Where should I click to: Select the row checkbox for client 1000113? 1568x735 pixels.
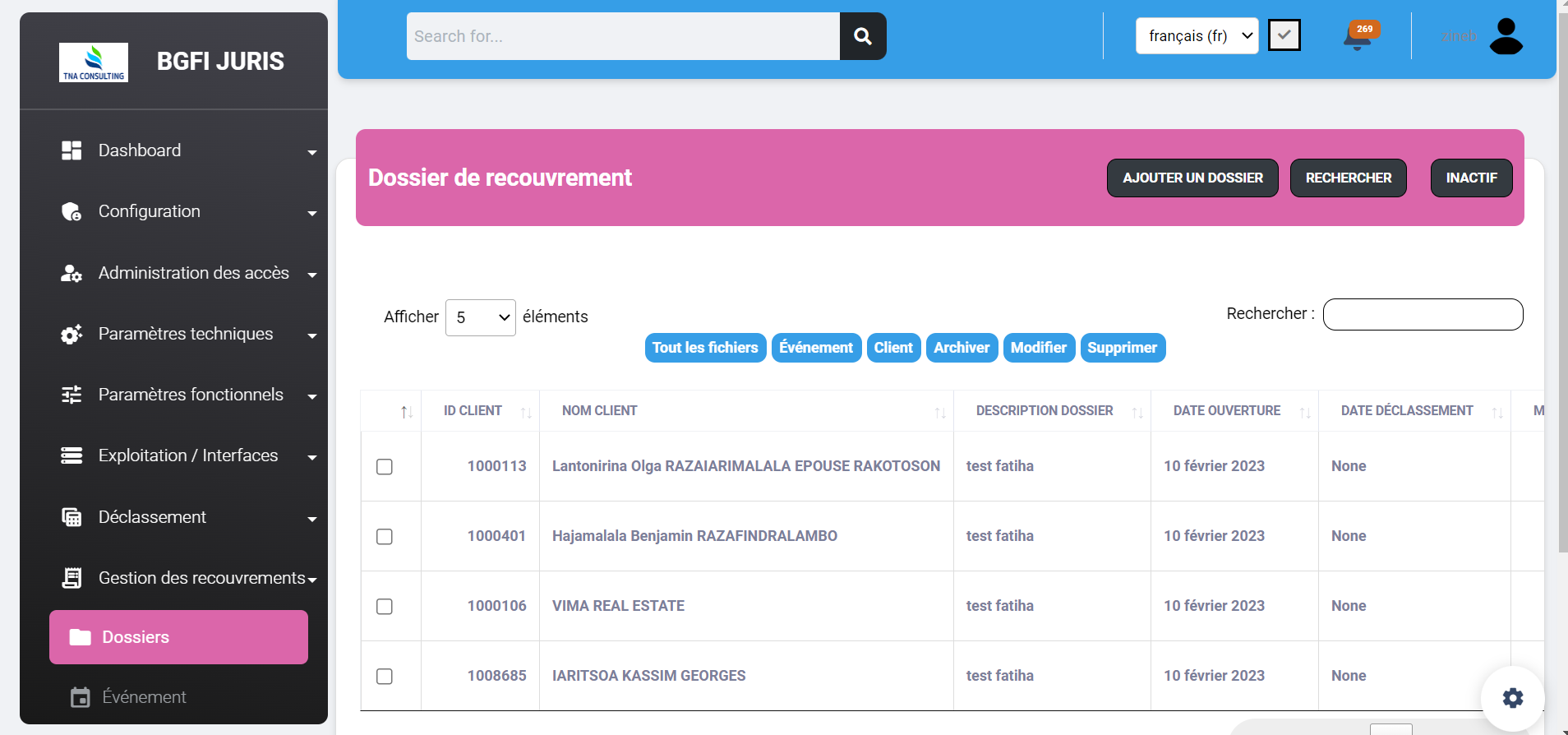(384, 467)
